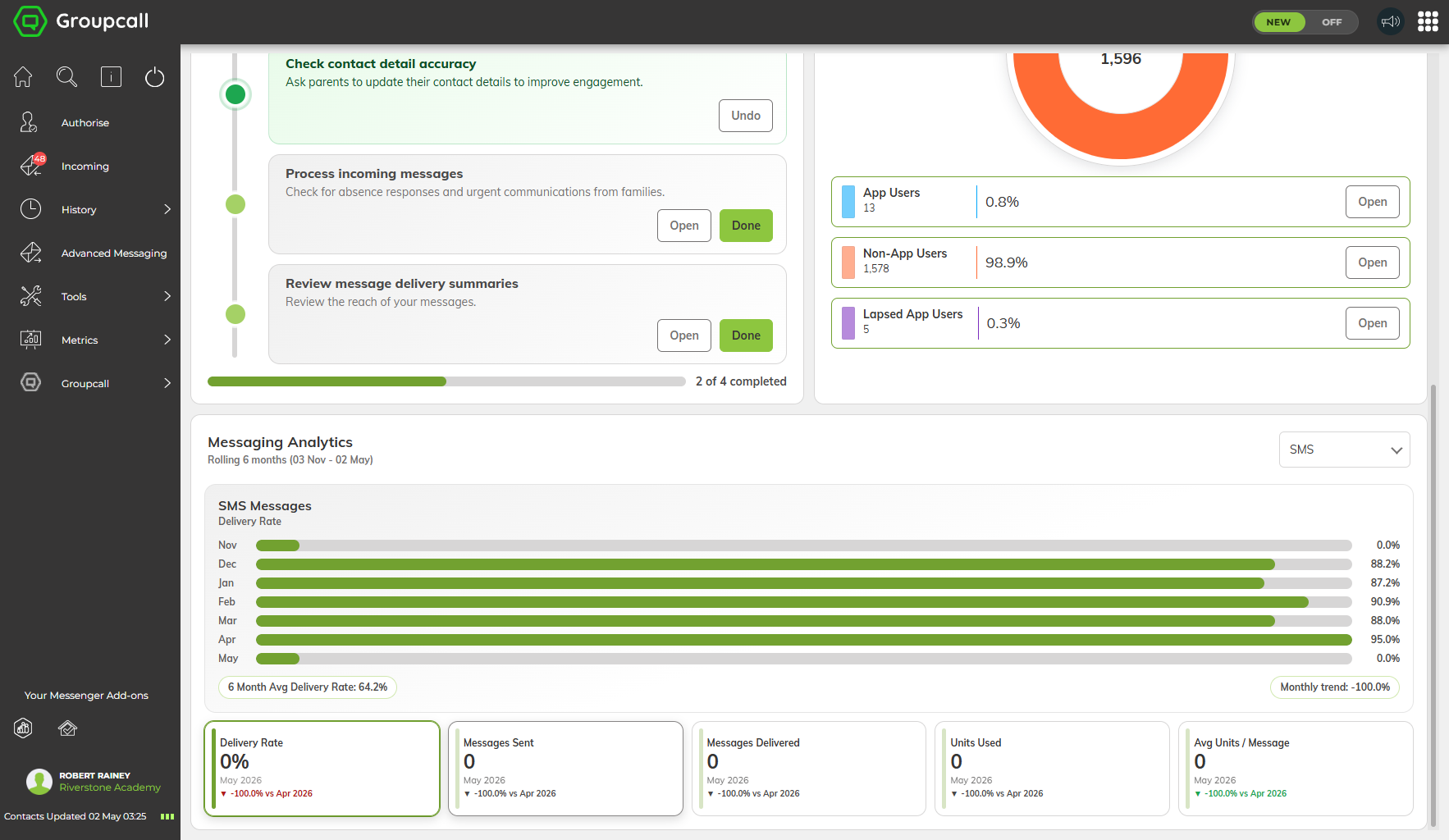The width and height of the screenshot is (1449, 840).
Task: Open the first Messenger add-on icon
Action: (23, 728)
